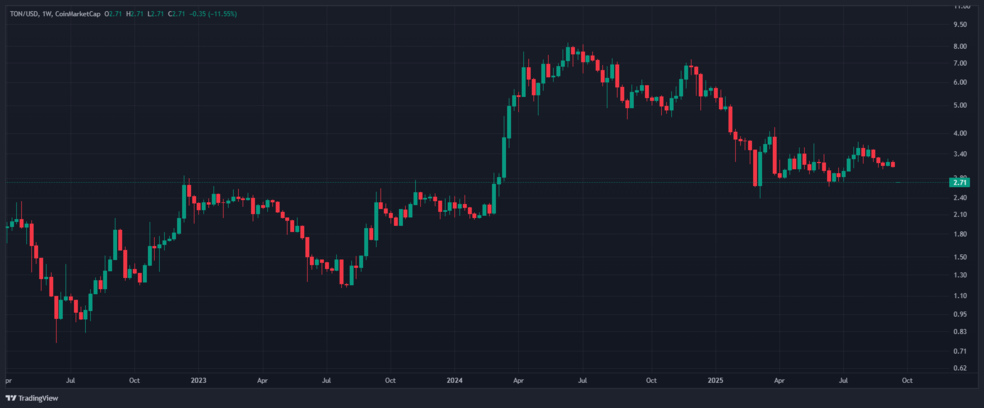
Task: Click the 2024 label on time axis
Action: 454,381
